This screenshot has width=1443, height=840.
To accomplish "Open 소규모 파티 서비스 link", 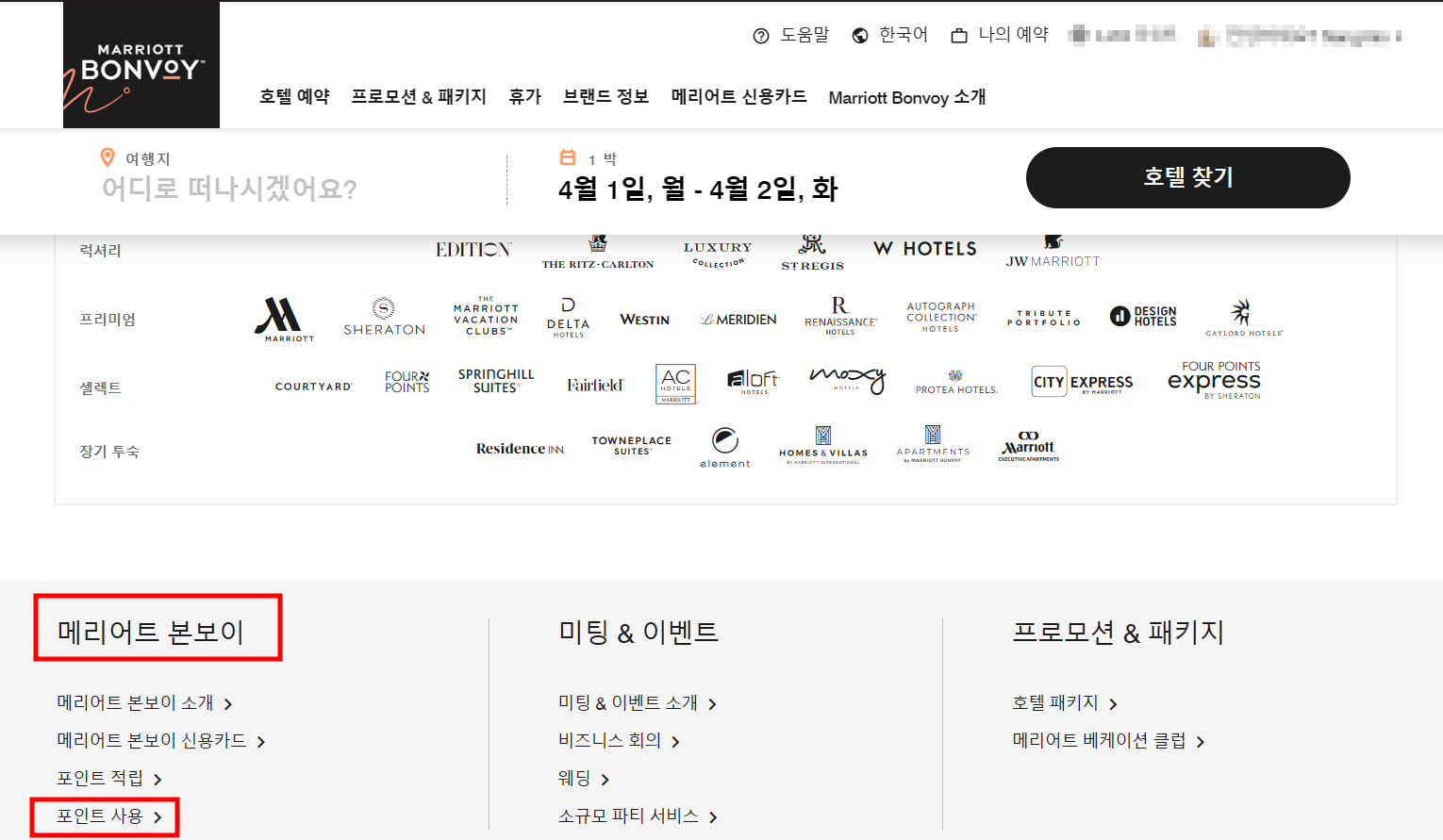I will [638, 816].
